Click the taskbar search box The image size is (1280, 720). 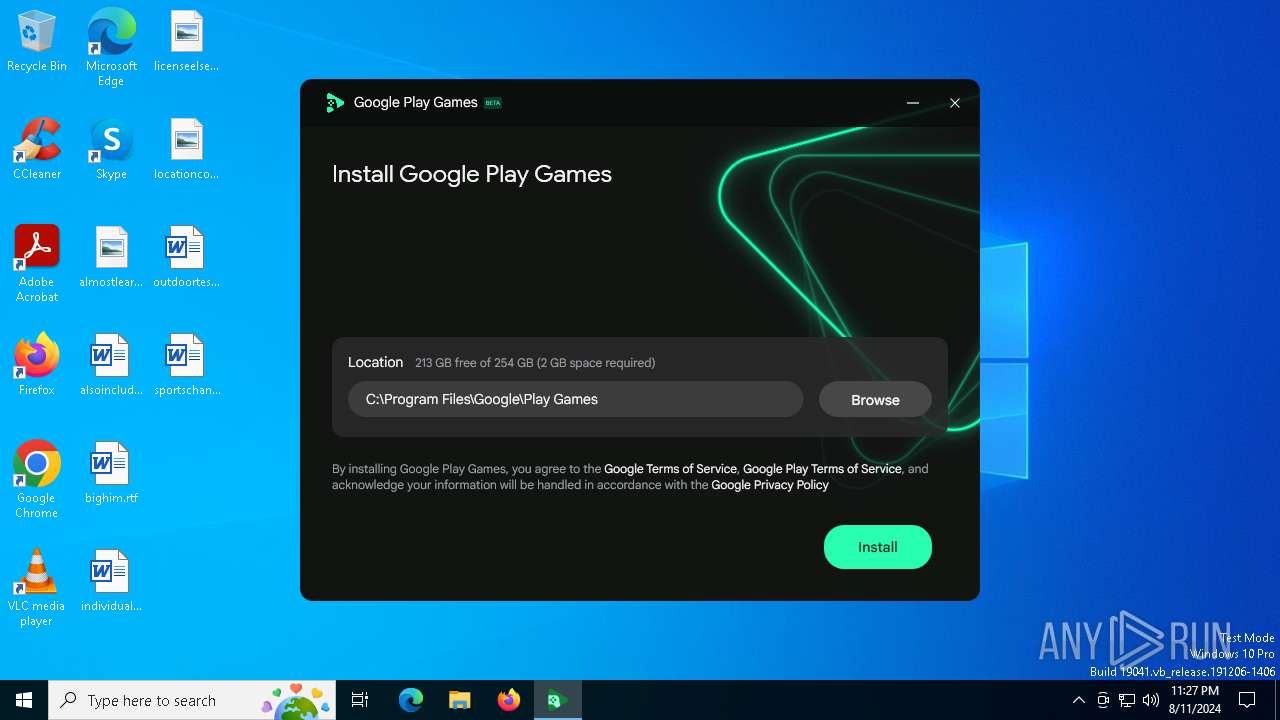(192, 700)
